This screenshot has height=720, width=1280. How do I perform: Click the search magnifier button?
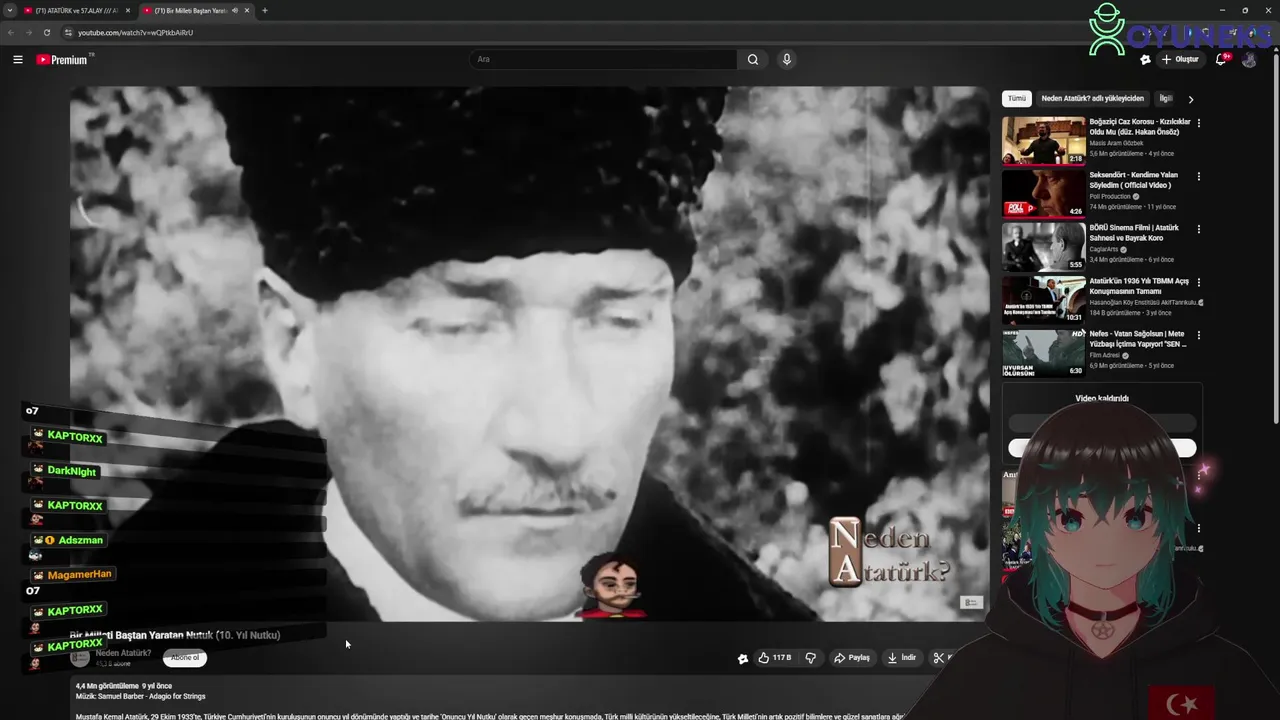(x=753, y=60)
